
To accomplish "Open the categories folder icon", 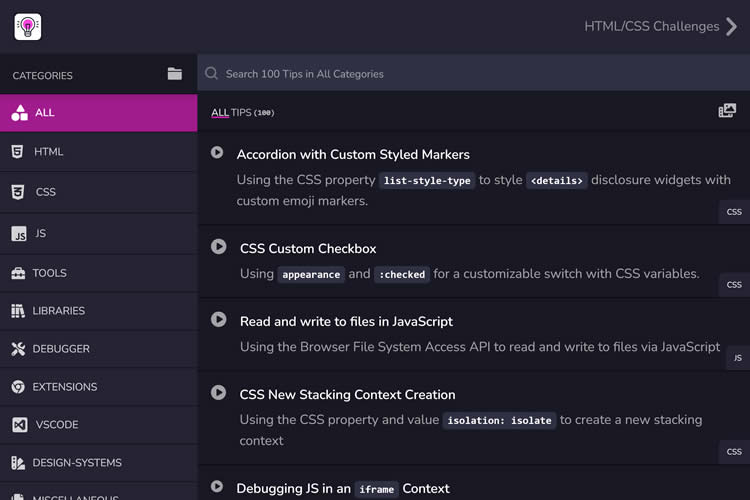I will click(x=175, y=74).
